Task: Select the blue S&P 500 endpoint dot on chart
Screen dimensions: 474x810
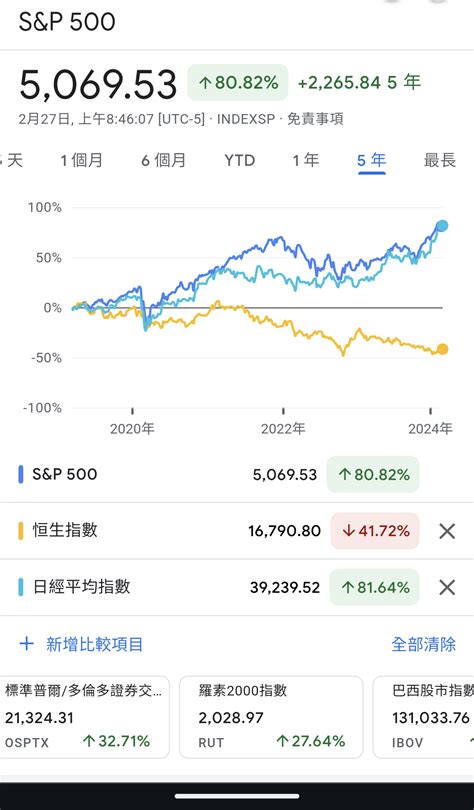Action: pos(442,226)
